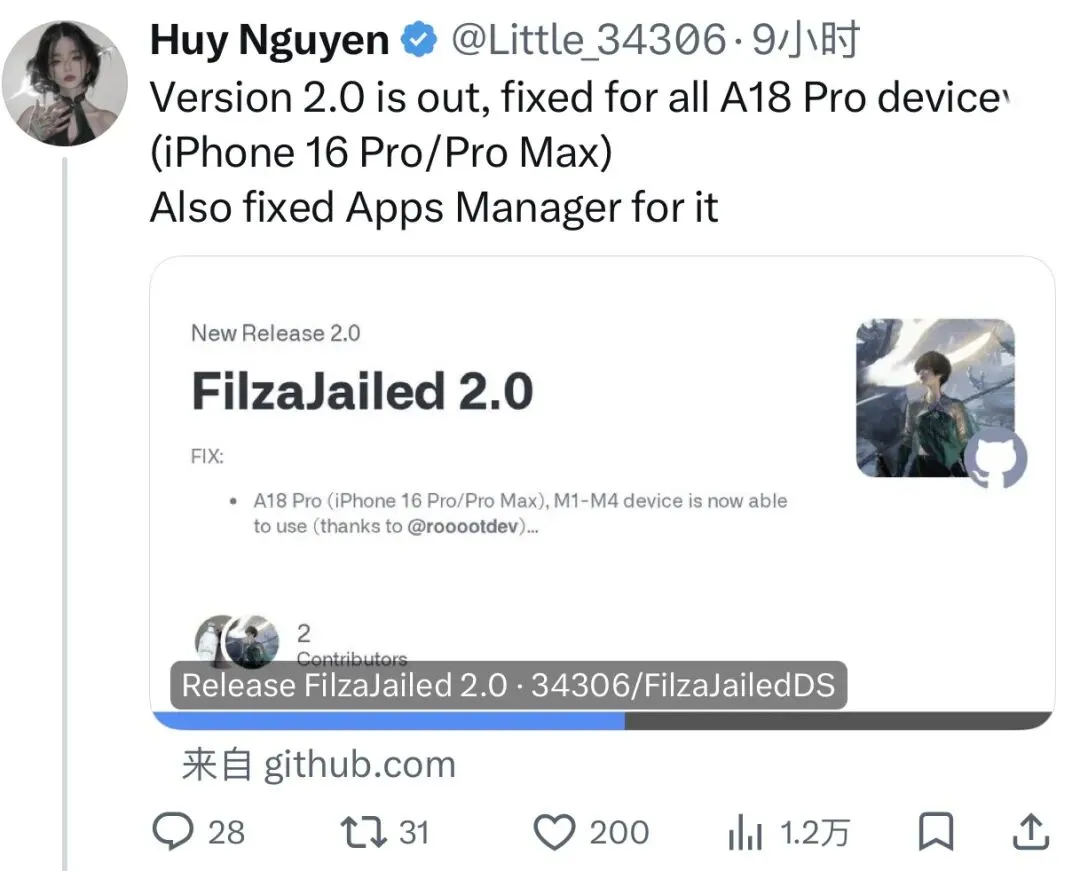
Task: Like the tweet with heart icon
Action: [x=554, y=832]
